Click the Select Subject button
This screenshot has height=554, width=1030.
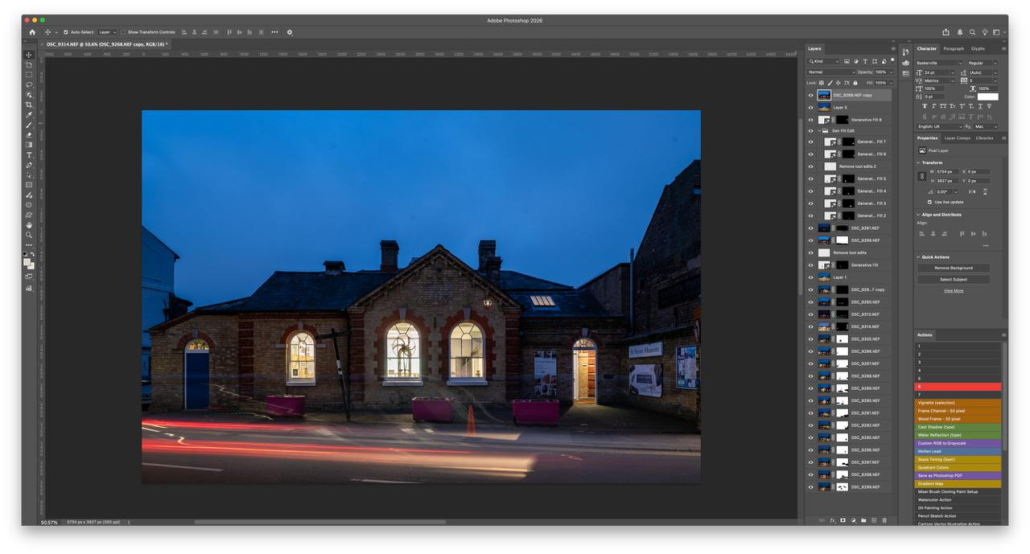pos(953,279)
